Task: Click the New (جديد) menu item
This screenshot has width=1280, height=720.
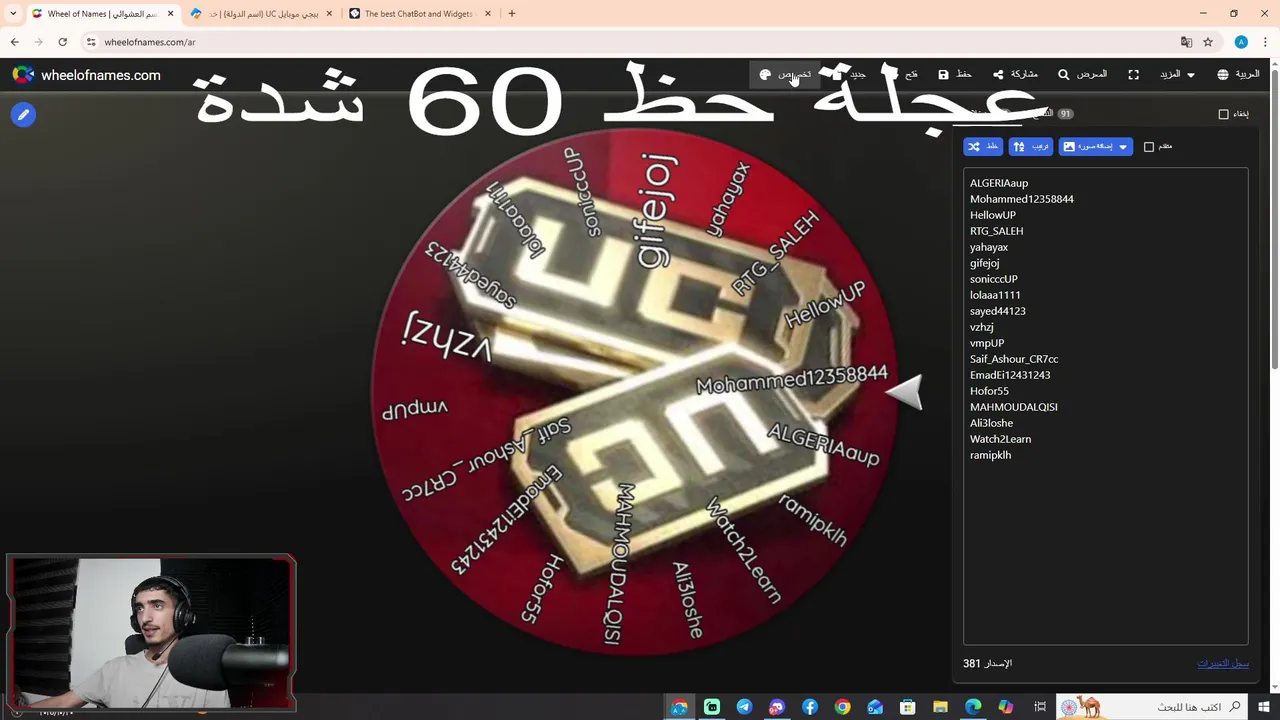Action: [850, 74]
